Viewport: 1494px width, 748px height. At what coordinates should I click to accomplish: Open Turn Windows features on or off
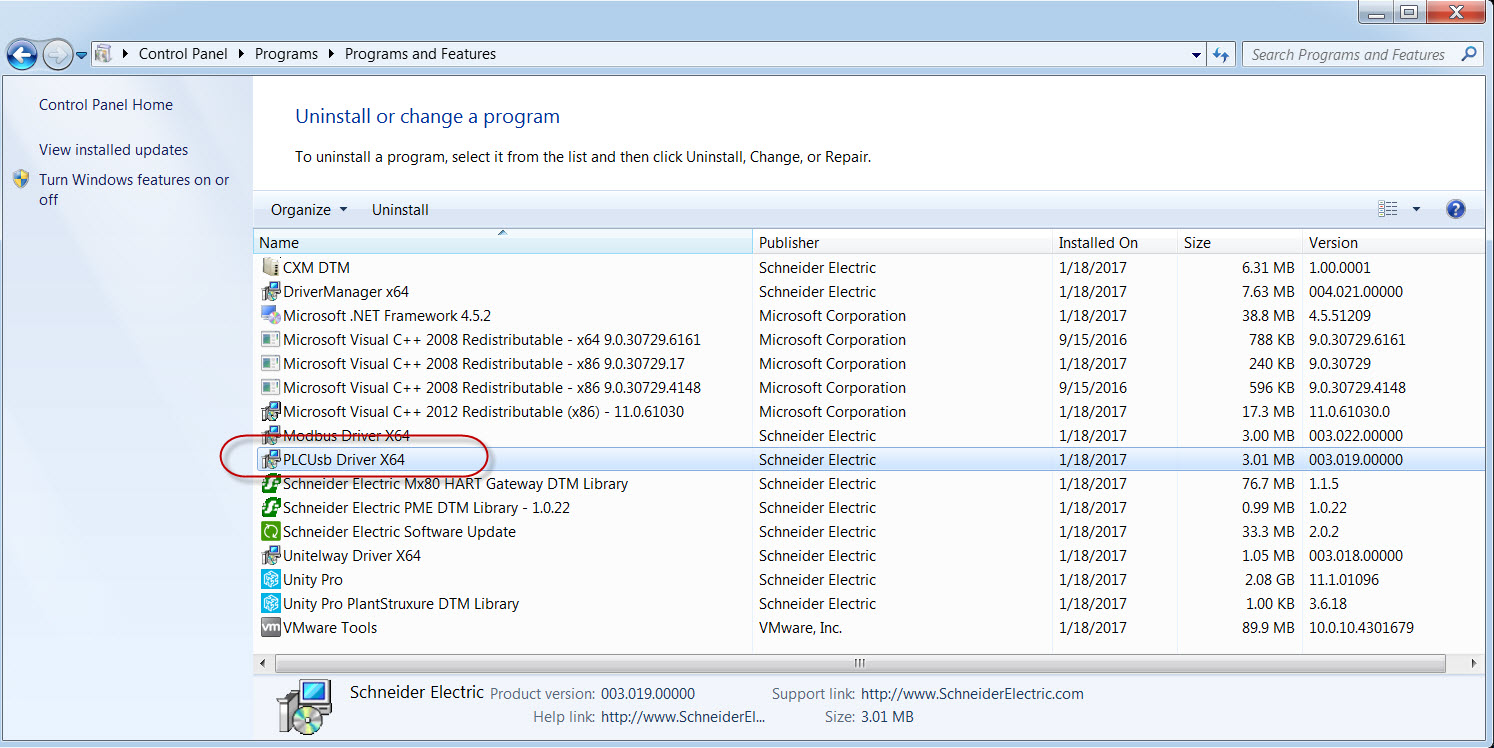134,189
